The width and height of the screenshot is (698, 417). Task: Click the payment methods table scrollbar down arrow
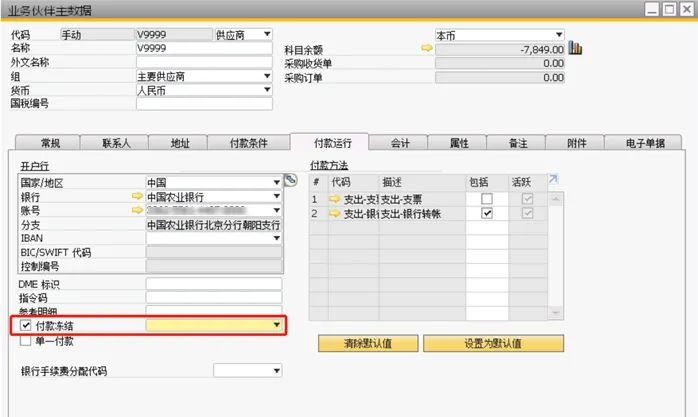click(x=555, y=312)
